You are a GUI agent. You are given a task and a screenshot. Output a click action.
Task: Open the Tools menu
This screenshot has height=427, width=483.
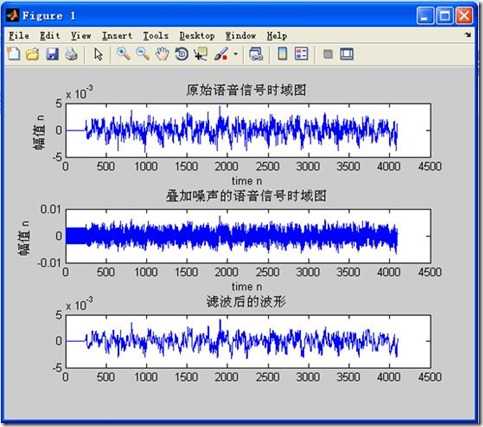tap(156, 36)
